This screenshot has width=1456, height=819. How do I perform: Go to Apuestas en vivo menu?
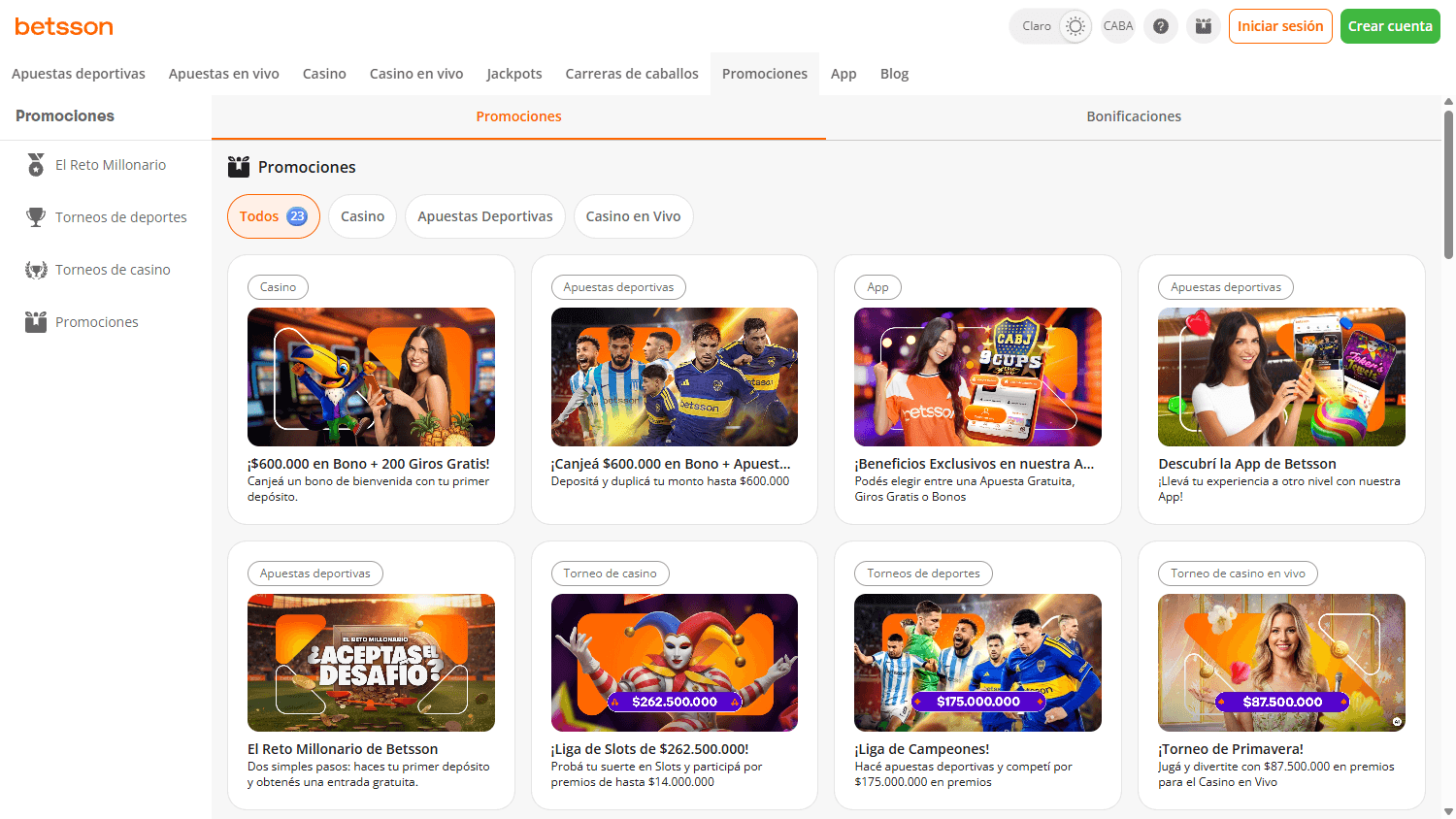224,74
